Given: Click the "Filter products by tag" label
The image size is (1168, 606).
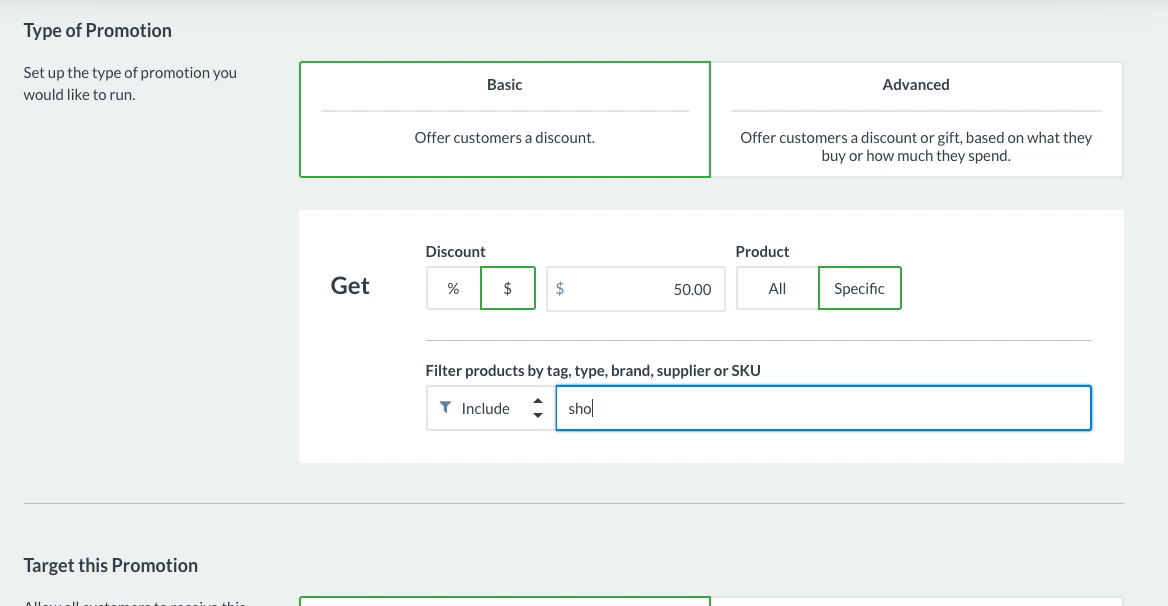Looking at the screenshot, I should pyautogui.click(x=593, y=370).
